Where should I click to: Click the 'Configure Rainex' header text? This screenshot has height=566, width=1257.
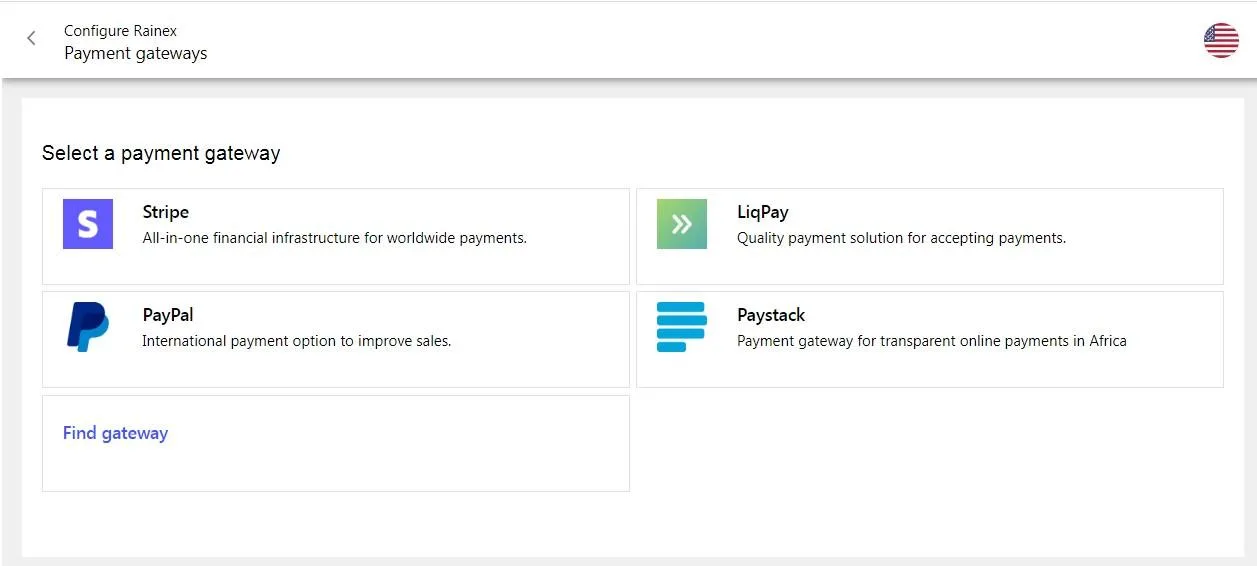[x=121, y=31]
